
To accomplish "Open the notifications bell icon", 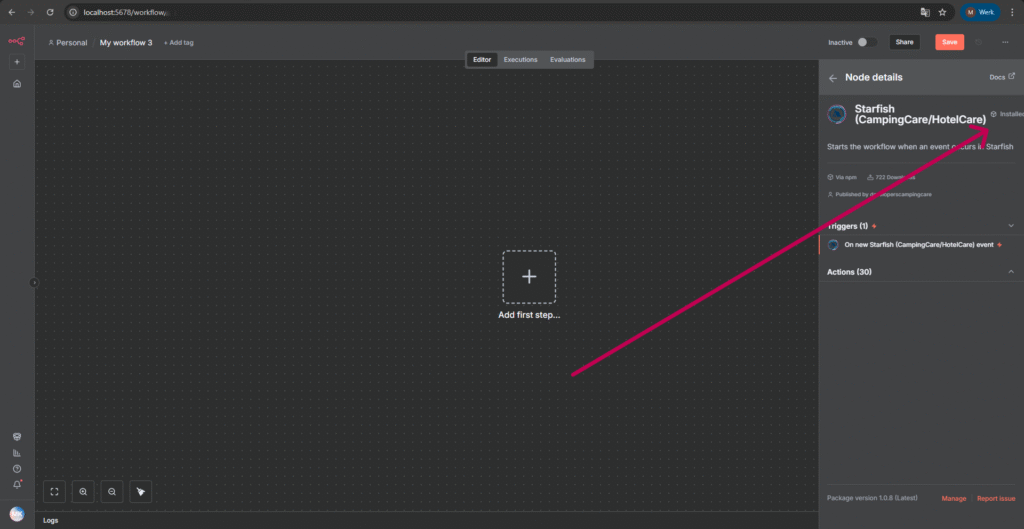I will [16, 484].
